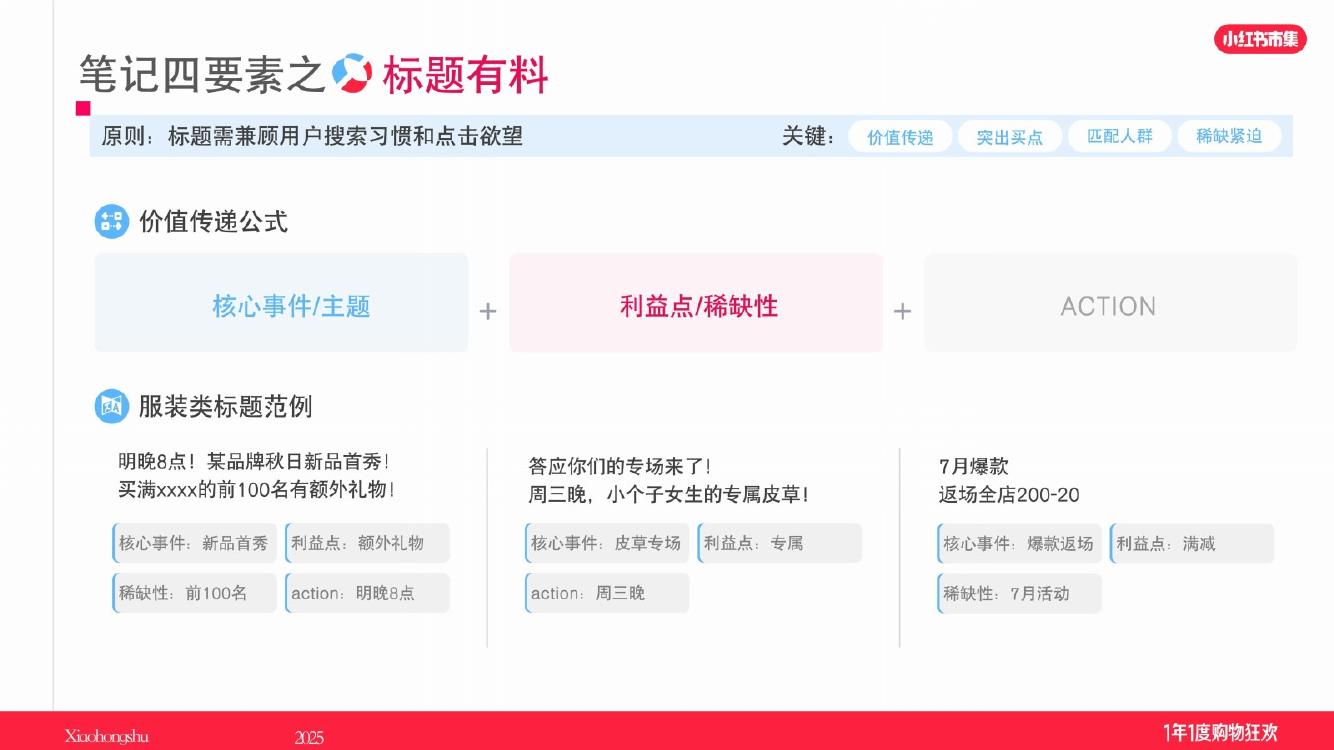Toggle the 突出买点 key tag

[x=1010, y=137]
